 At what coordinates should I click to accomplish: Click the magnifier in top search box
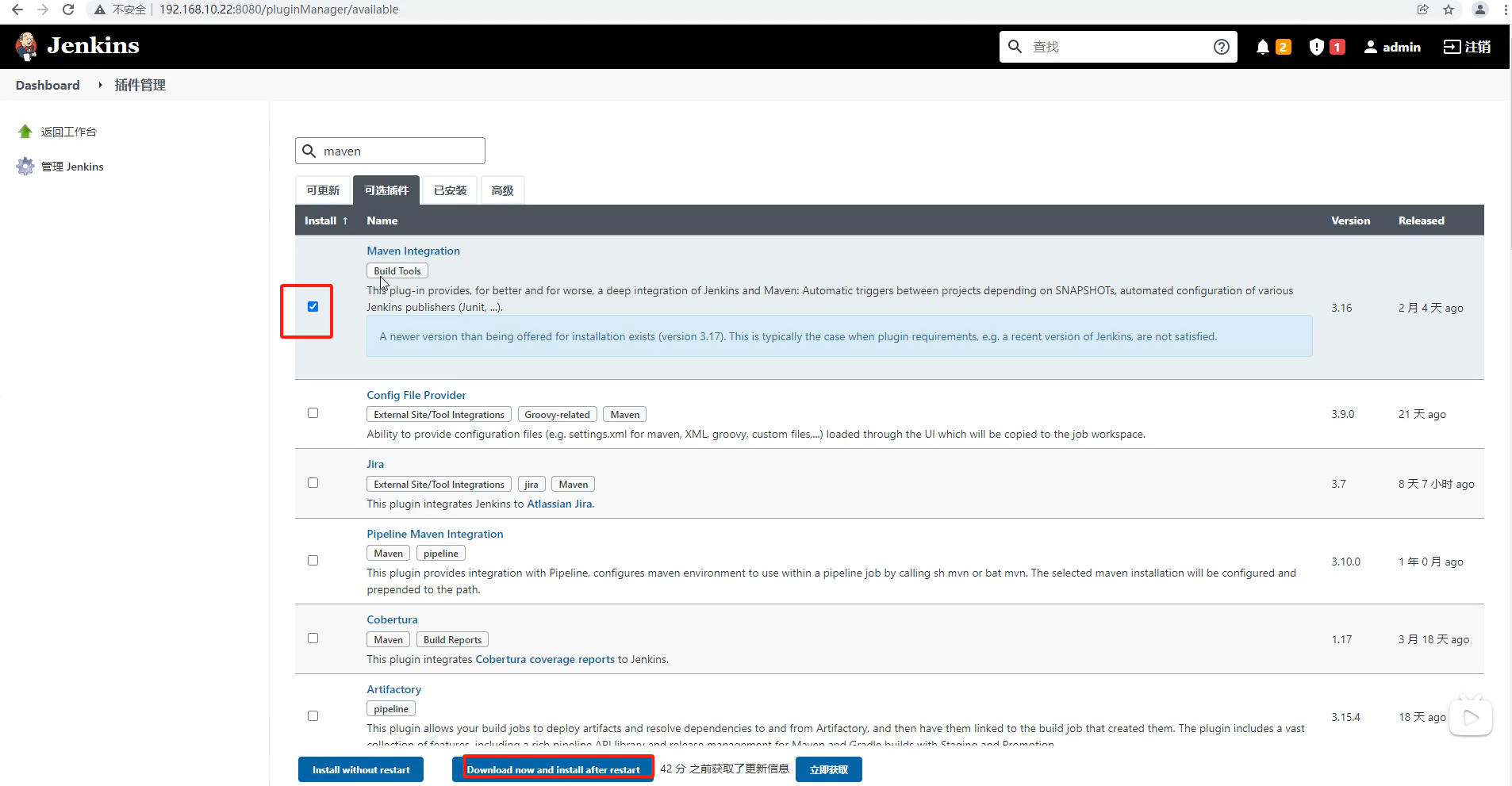pyautogui.click(x=1015, y=47)
